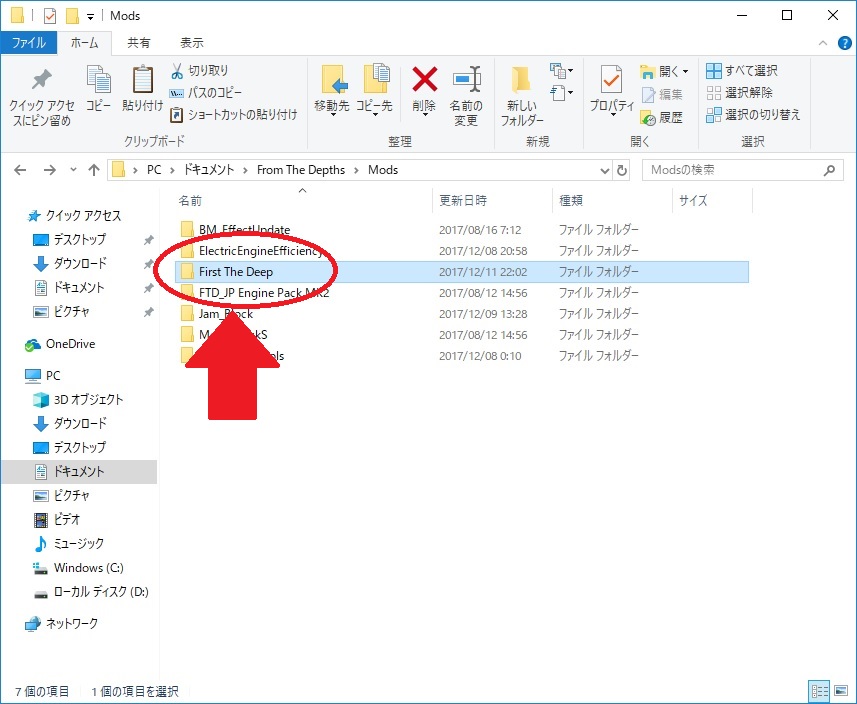This screenshot has width=857, height=704.
Task: Click Invert selection (選択の切り替え)
Action: (752, 115)
